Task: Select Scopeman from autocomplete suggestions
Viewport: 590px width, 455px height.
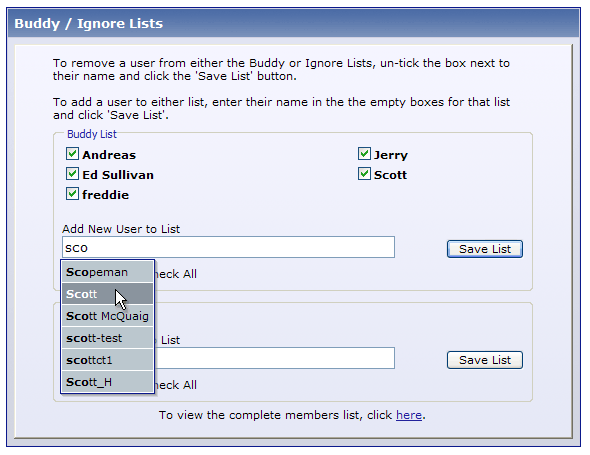Action: pyautogui.click(x=107, y=272)
